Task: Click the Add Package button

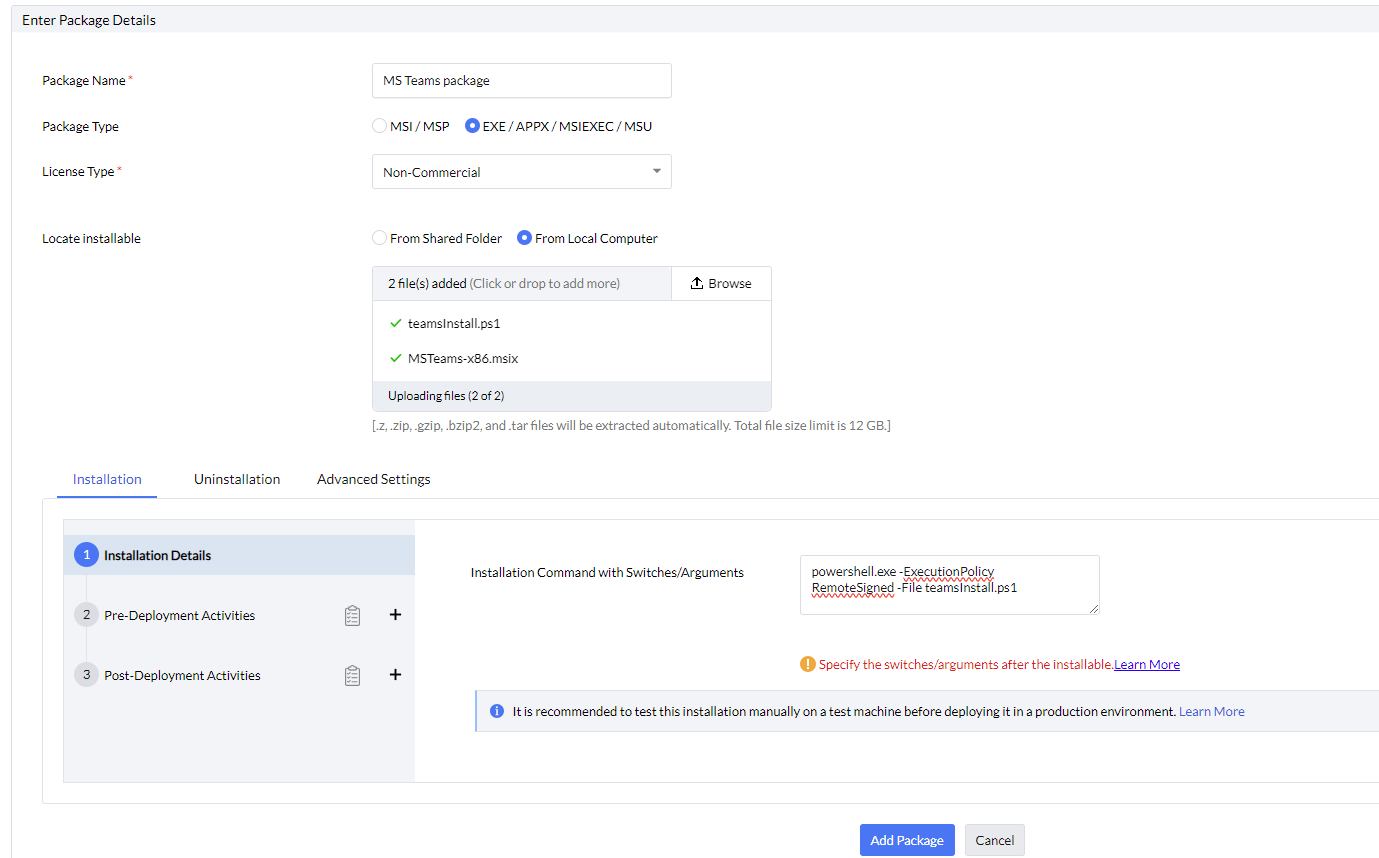Action: (906, 840)
